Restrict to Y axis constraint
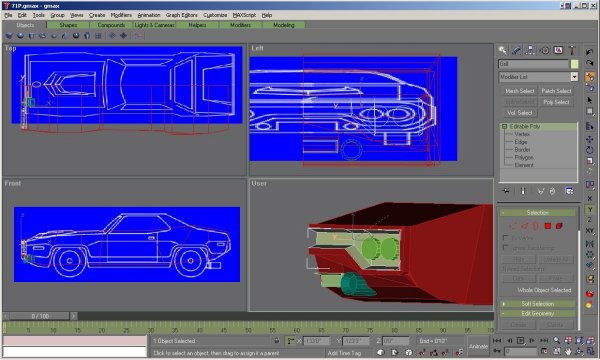Screen dimensions: 600x360 tap(590, 210)
